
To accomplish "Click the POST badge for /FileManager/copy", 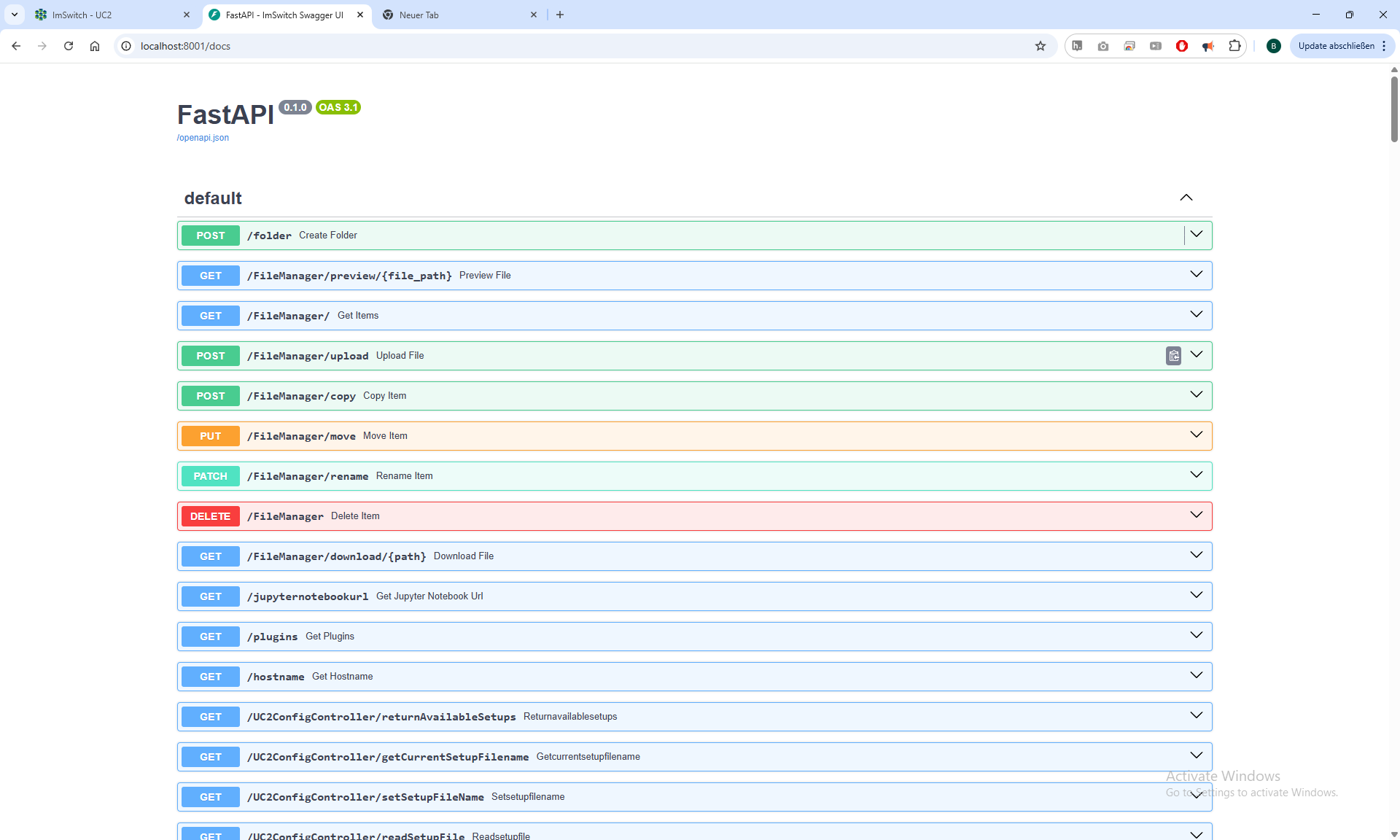I will click(211, 396).
